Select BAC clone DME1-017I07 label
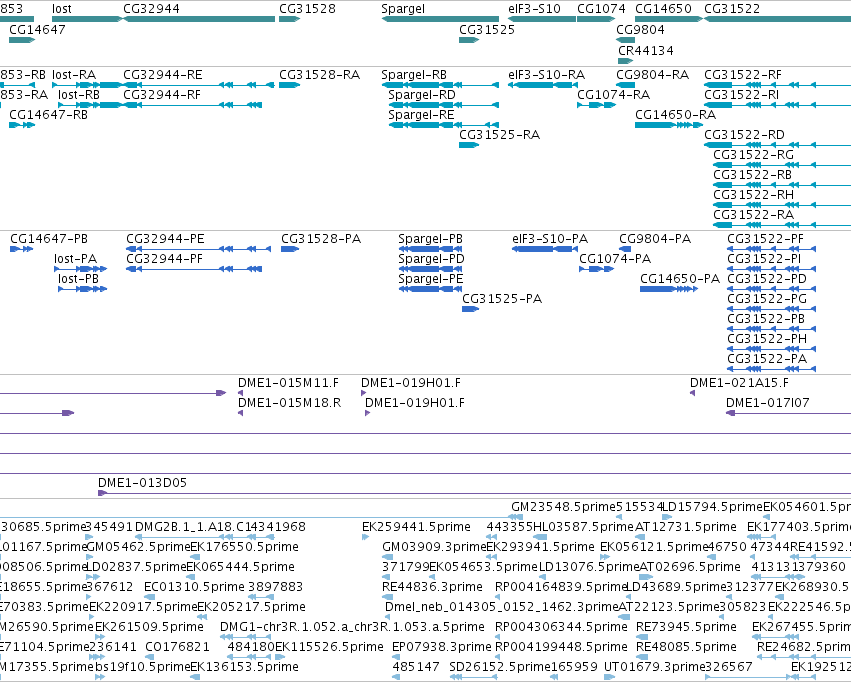Screen dimensions: 851x682 coord(767,403)
